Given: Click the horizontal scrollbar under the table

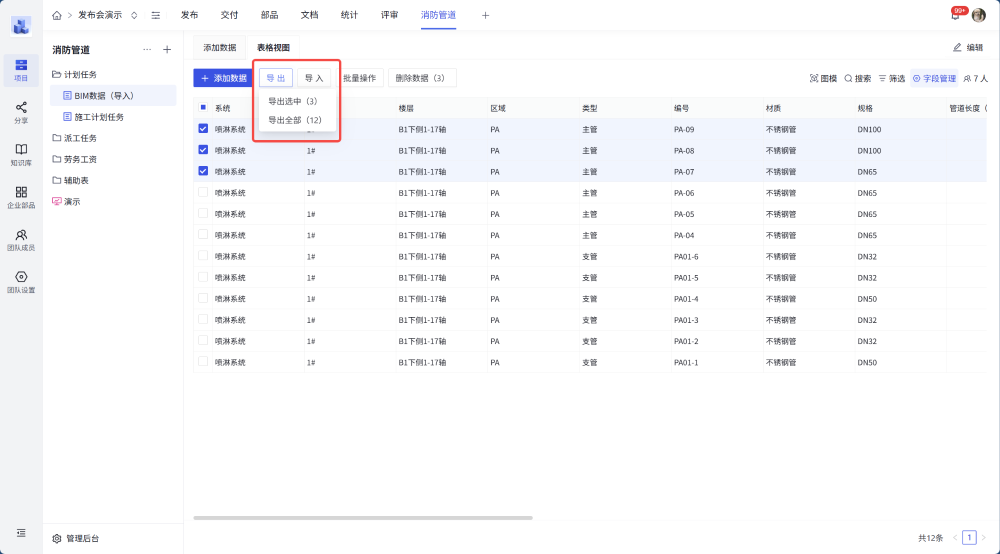Looking at the screenshot, I should pyautogui.click(x=362, y=517).
